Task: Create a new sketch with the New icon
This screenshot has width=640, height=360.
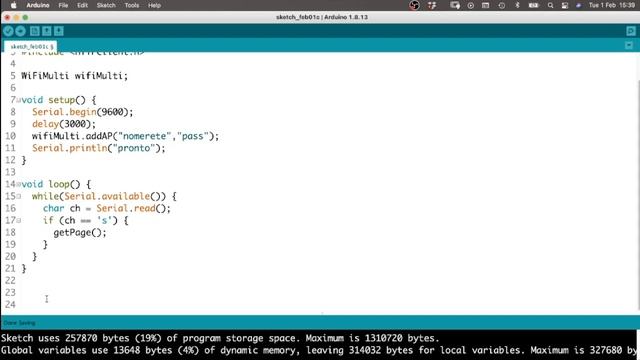Action: [x=35, y=31]
